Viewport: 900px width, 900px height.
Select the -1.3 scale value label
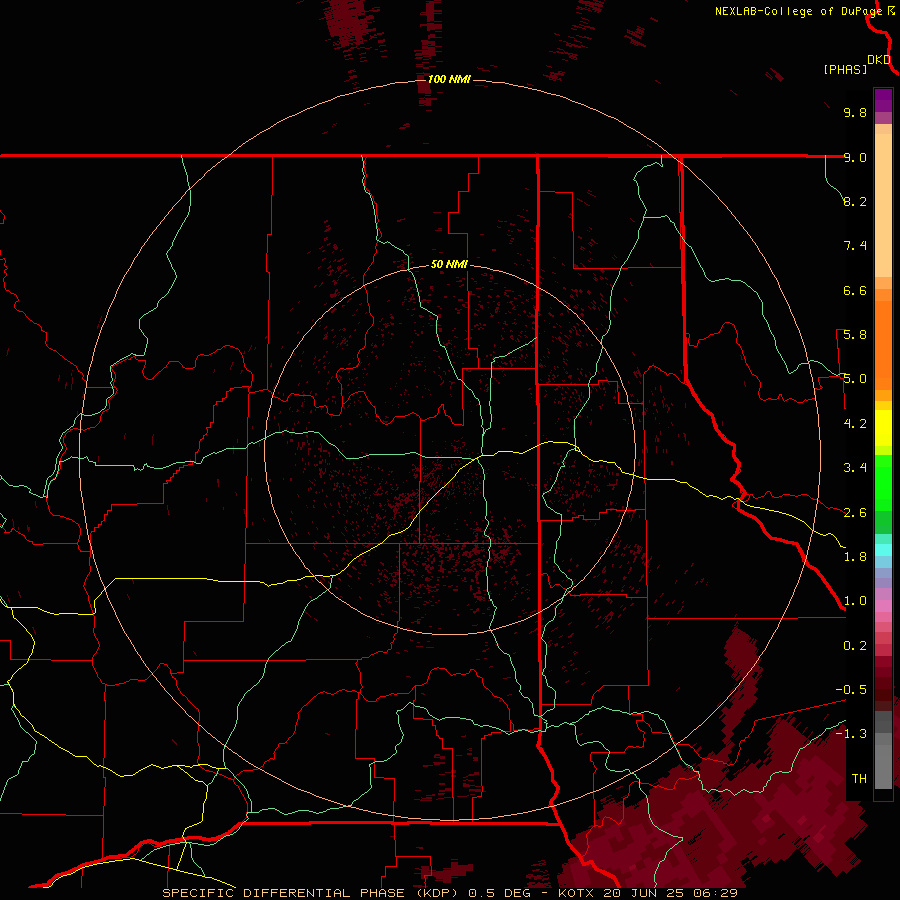click(851, 734)
